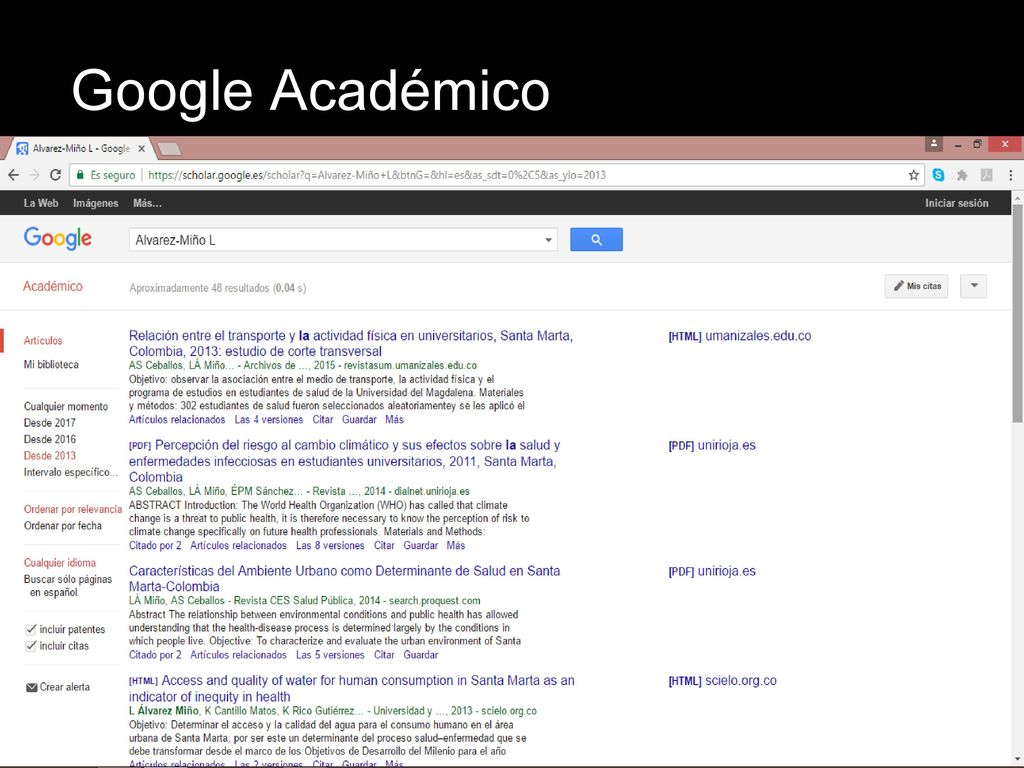Image resolution: width=1024 pixels, height=768 pixels.
Task: Sort results with Ordenar por fecha
Action: [63, 526]
